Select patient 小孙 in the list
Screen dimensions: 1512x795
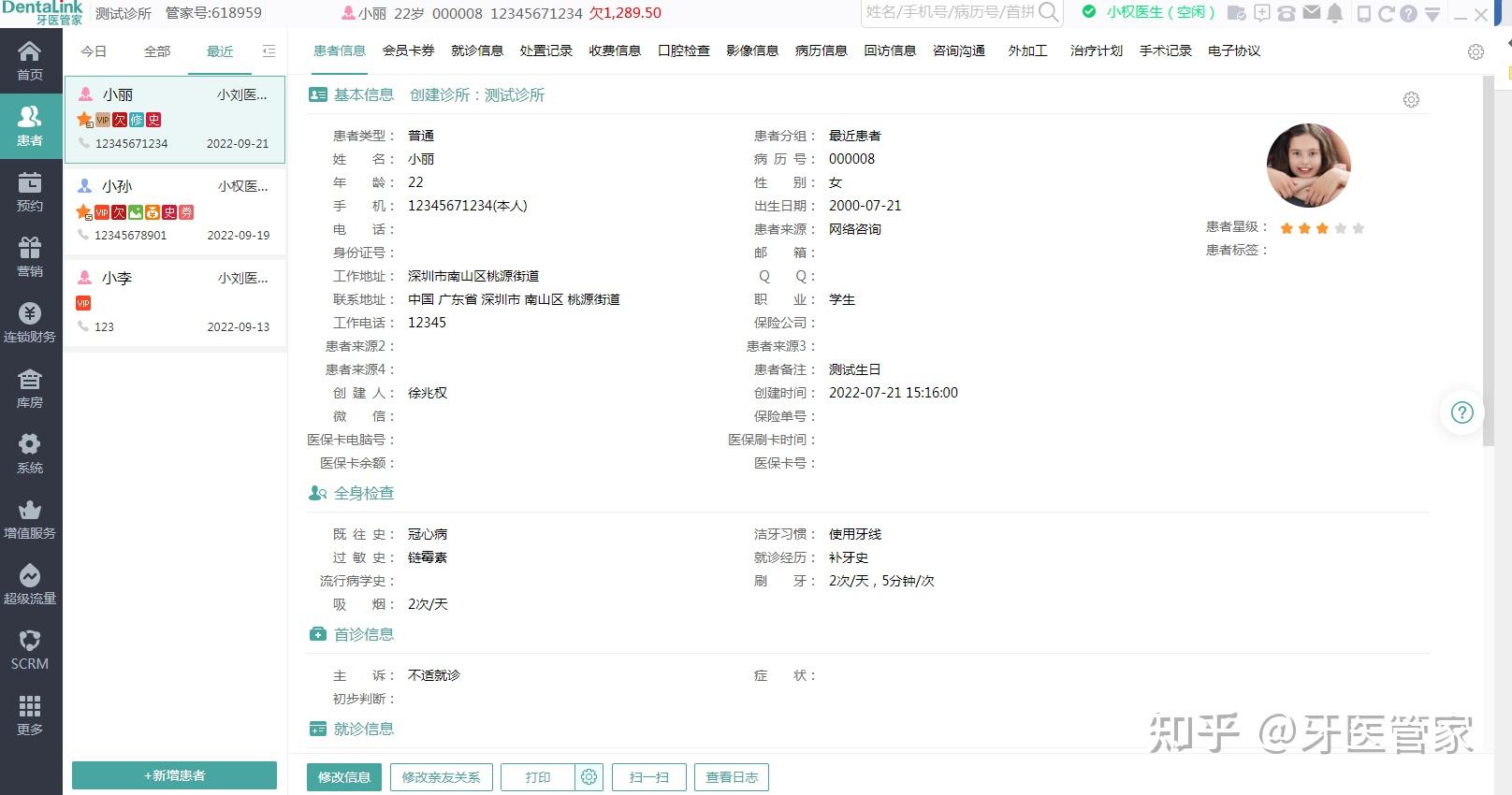pyautogui.click(x=175, y=210)
